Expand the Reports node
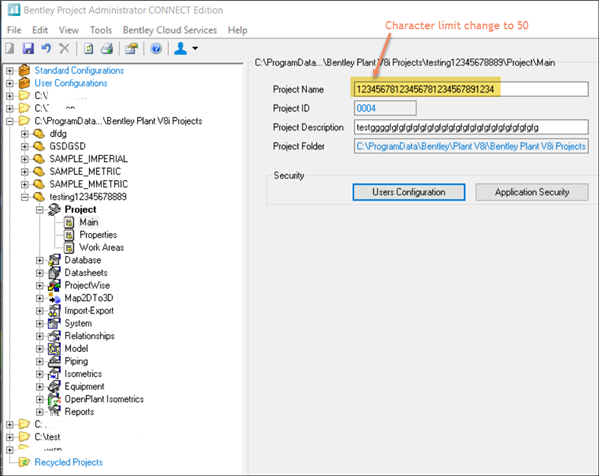This screenshot has width=599, height=476. coord(40,411)
